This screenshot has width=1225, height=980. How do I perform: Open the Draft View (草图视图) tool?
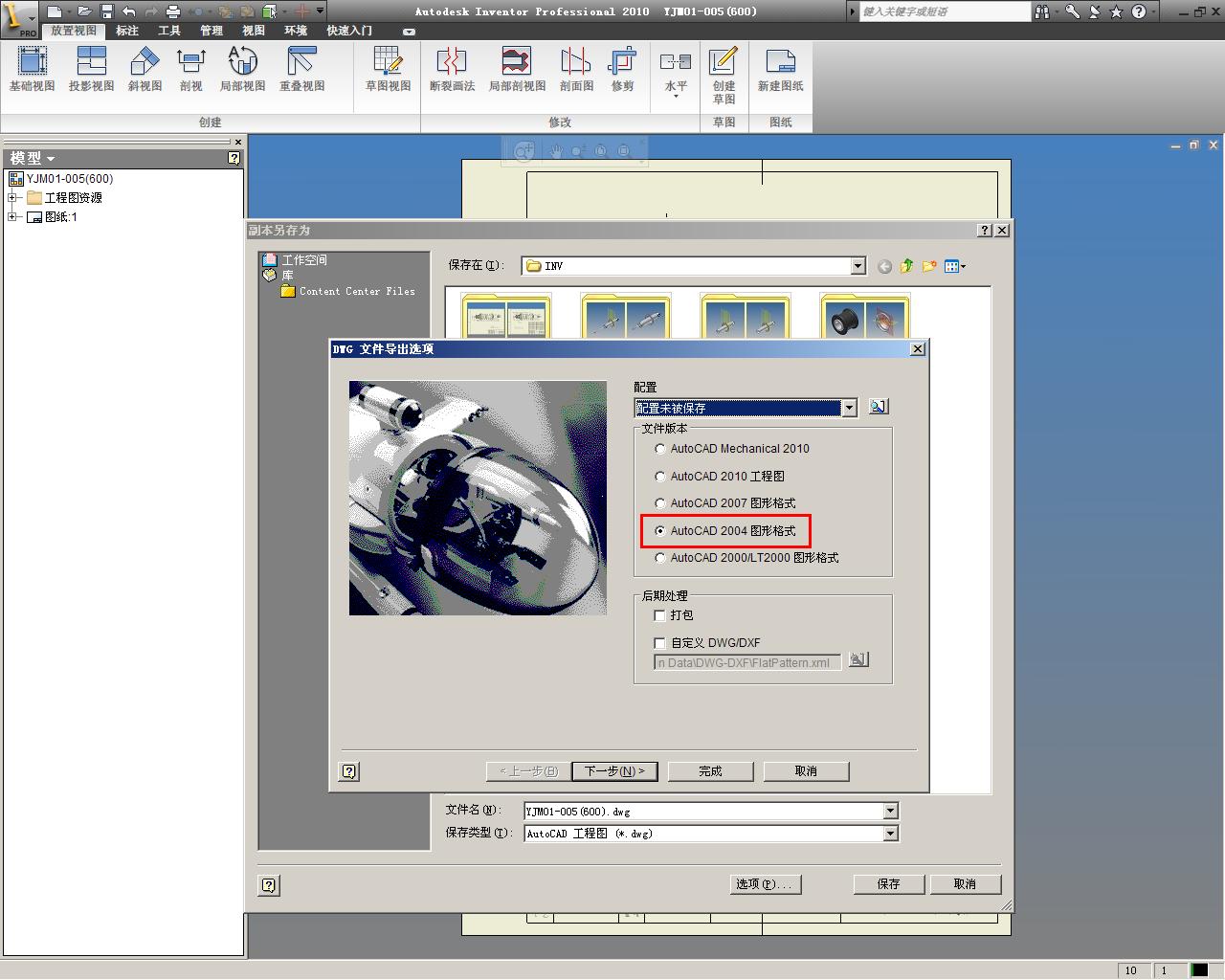(x=388, y=70)
